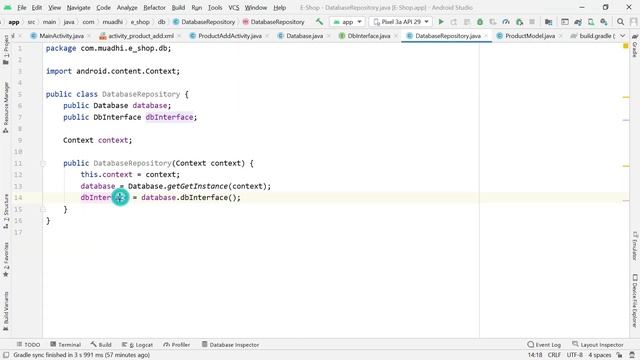
Task: Open the '4 spaces' indent settings
Action: pos(600,355)
